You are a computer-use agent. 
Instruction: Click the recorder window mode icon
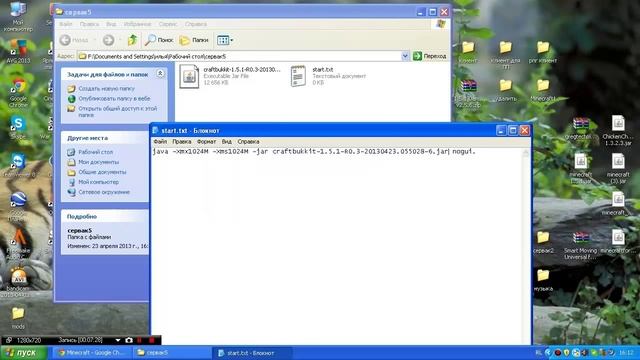pyautogui.click(x=8, y=340)
